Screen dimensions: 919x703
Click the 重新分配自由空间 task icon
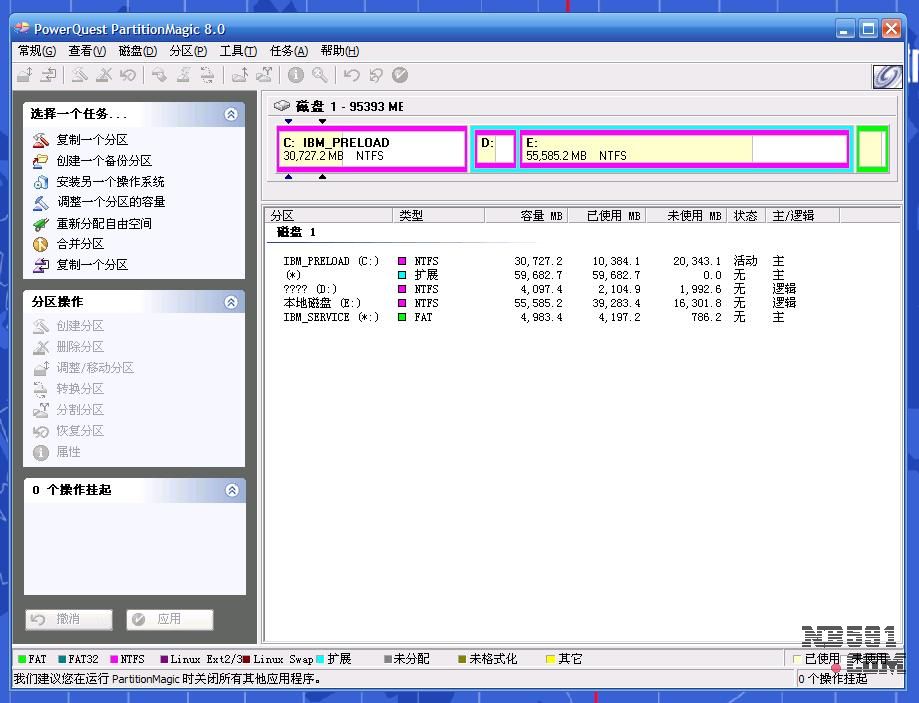coord(40,224)
